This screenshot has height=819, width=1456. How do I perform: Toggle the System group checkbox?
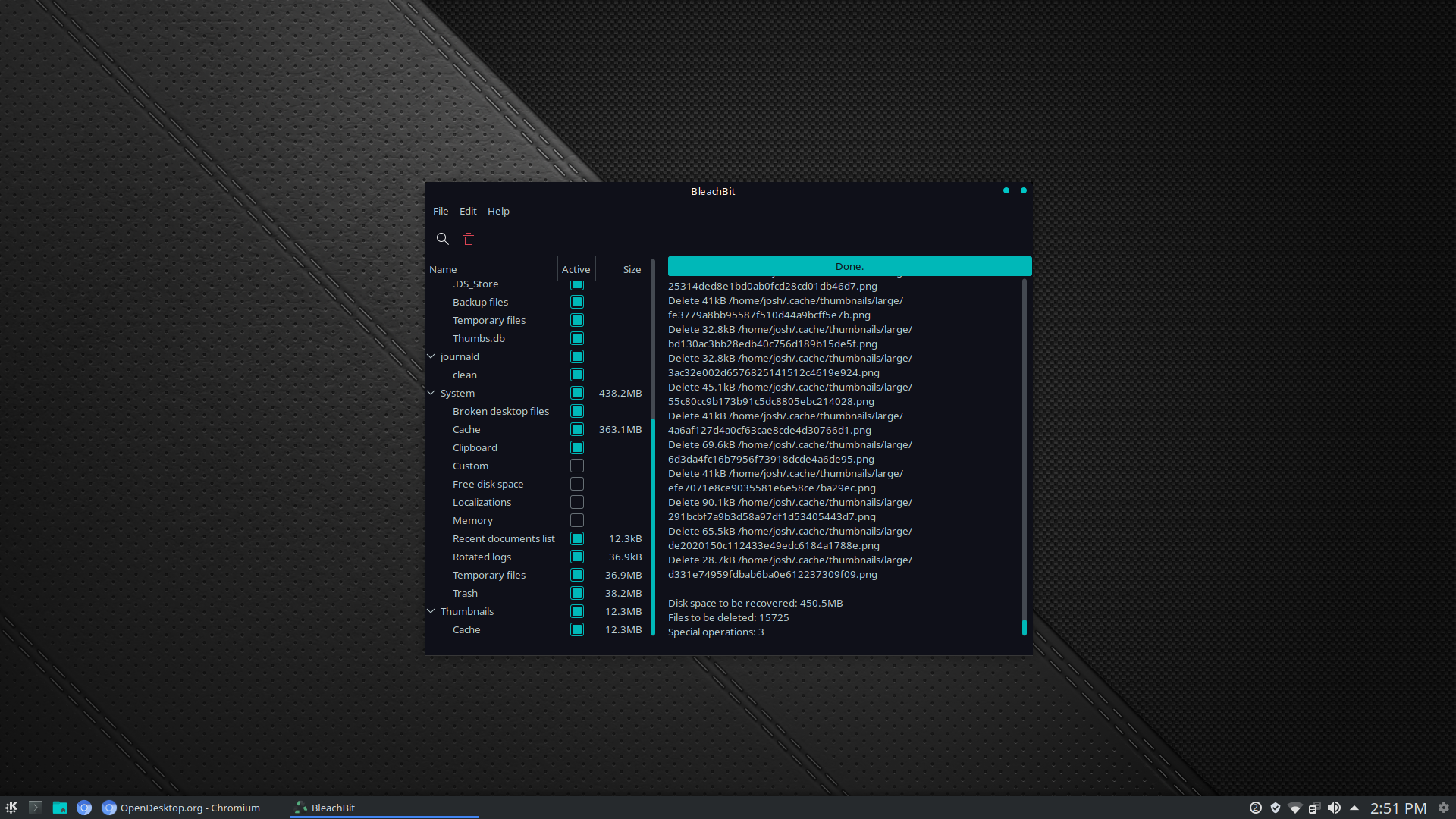coord(577,393)
